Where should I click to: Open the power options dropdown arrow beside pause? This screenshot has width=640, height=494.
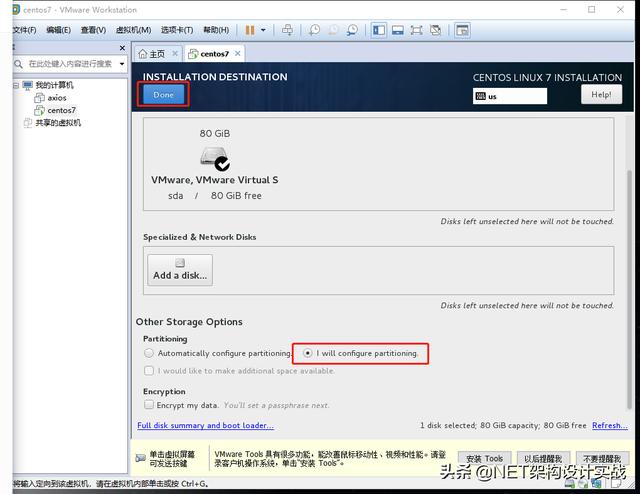263,30
